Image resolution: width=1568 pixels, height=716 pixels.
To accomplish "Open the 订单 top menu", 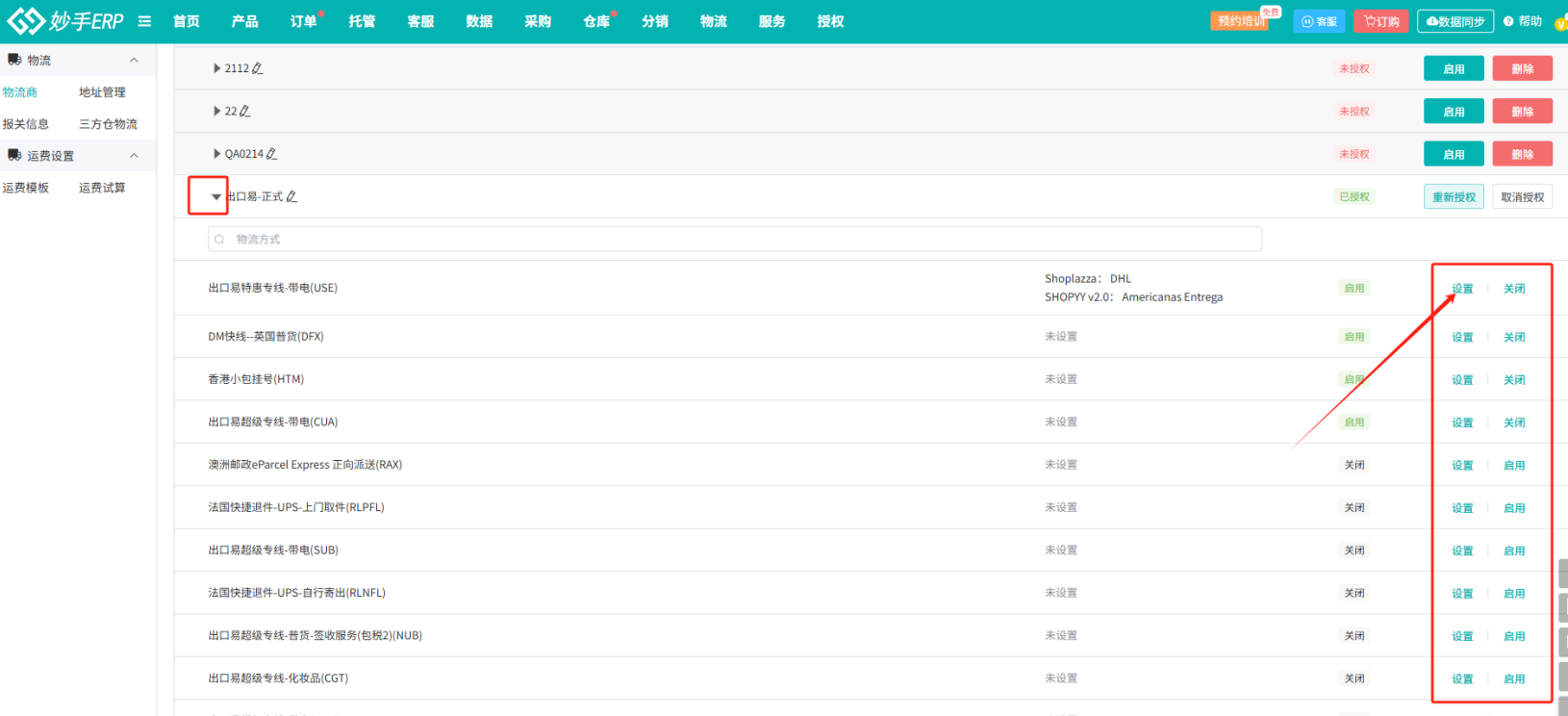I will point(303,21).
